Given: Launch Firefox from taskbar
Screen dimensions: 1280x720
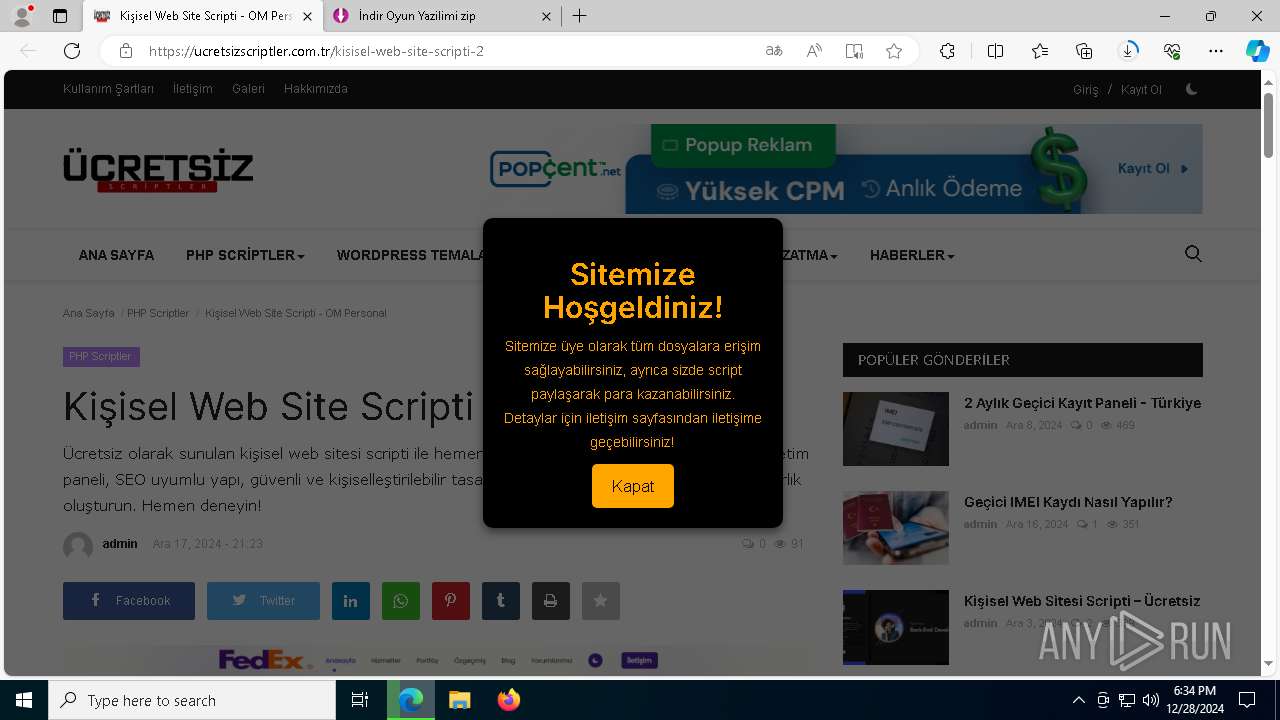Looking at the screenshot, I should (x=509, y=700).
